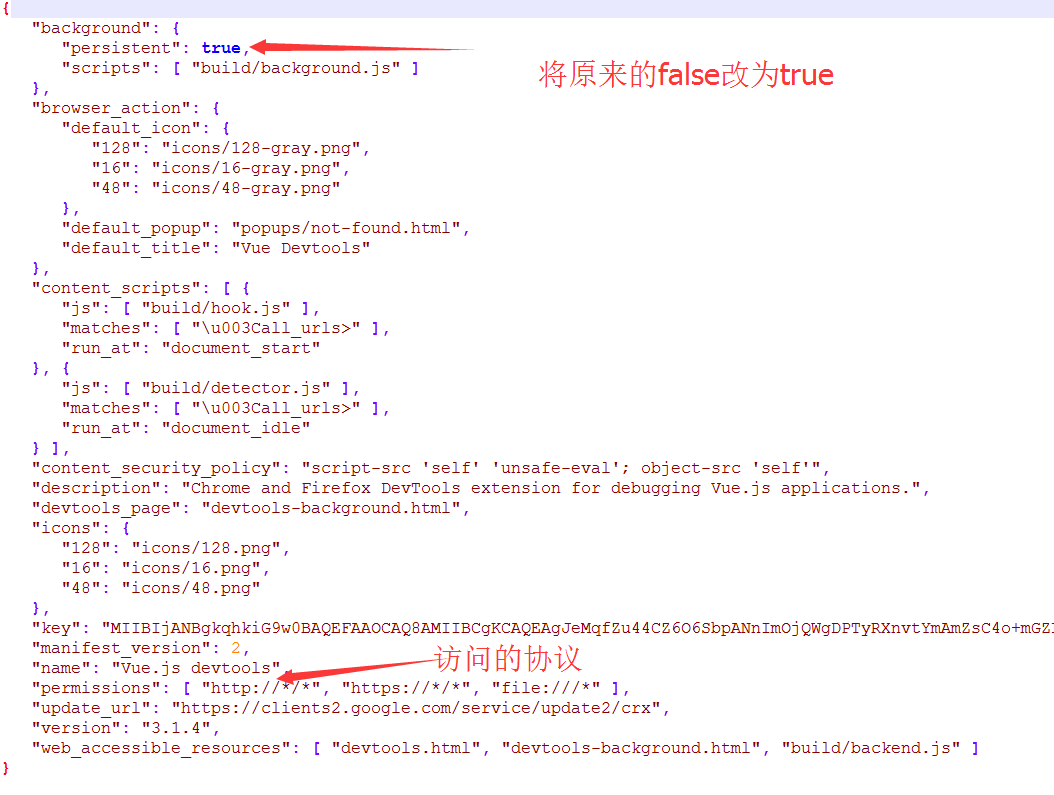Click the "file:///*" permission string
The height and width of the screenshot is (795, 1054).
point(546,688)
